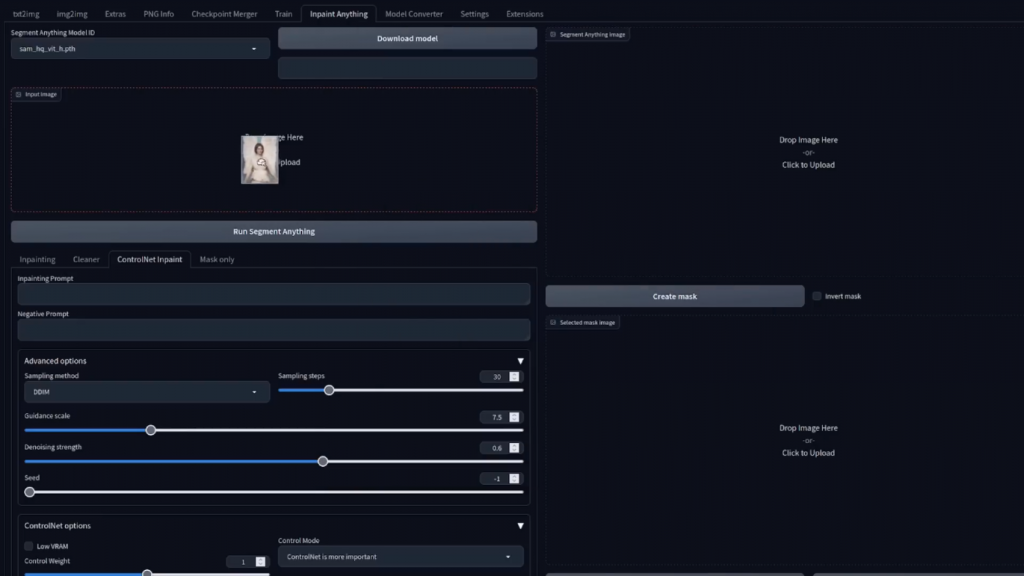The width and height of the screenshot is (1024, 576).
Task: Open the Control Mode dropdown
Action: coord(400,557)
